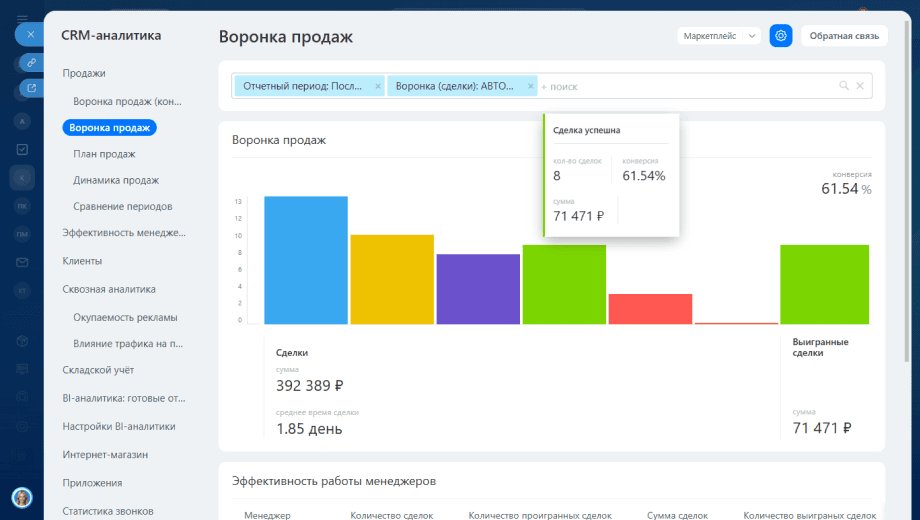Click the Маркетплейс button

pos(710,36)
